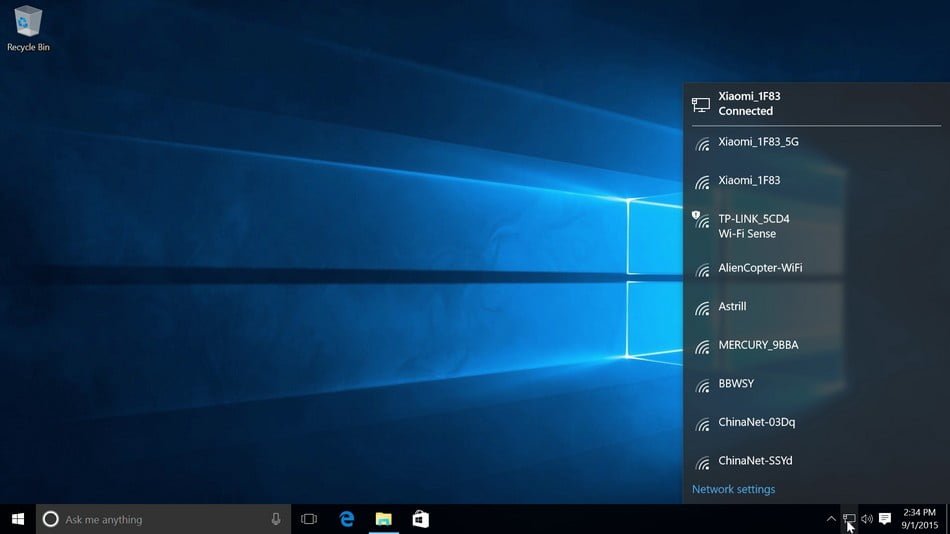Open the Network settings link
Image resolution: width=950 pixels, height=534 pixels.
click(733, 489)
